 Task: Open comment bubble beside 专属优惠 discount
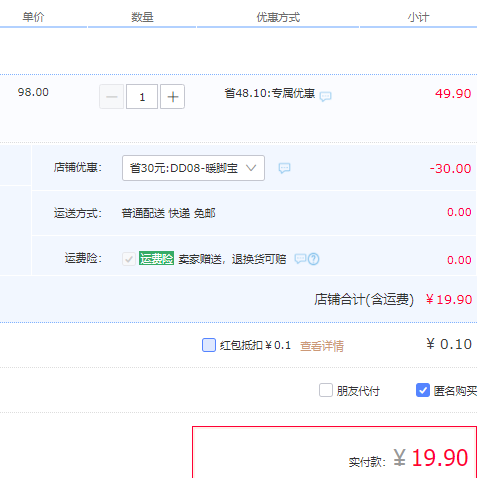325,97
